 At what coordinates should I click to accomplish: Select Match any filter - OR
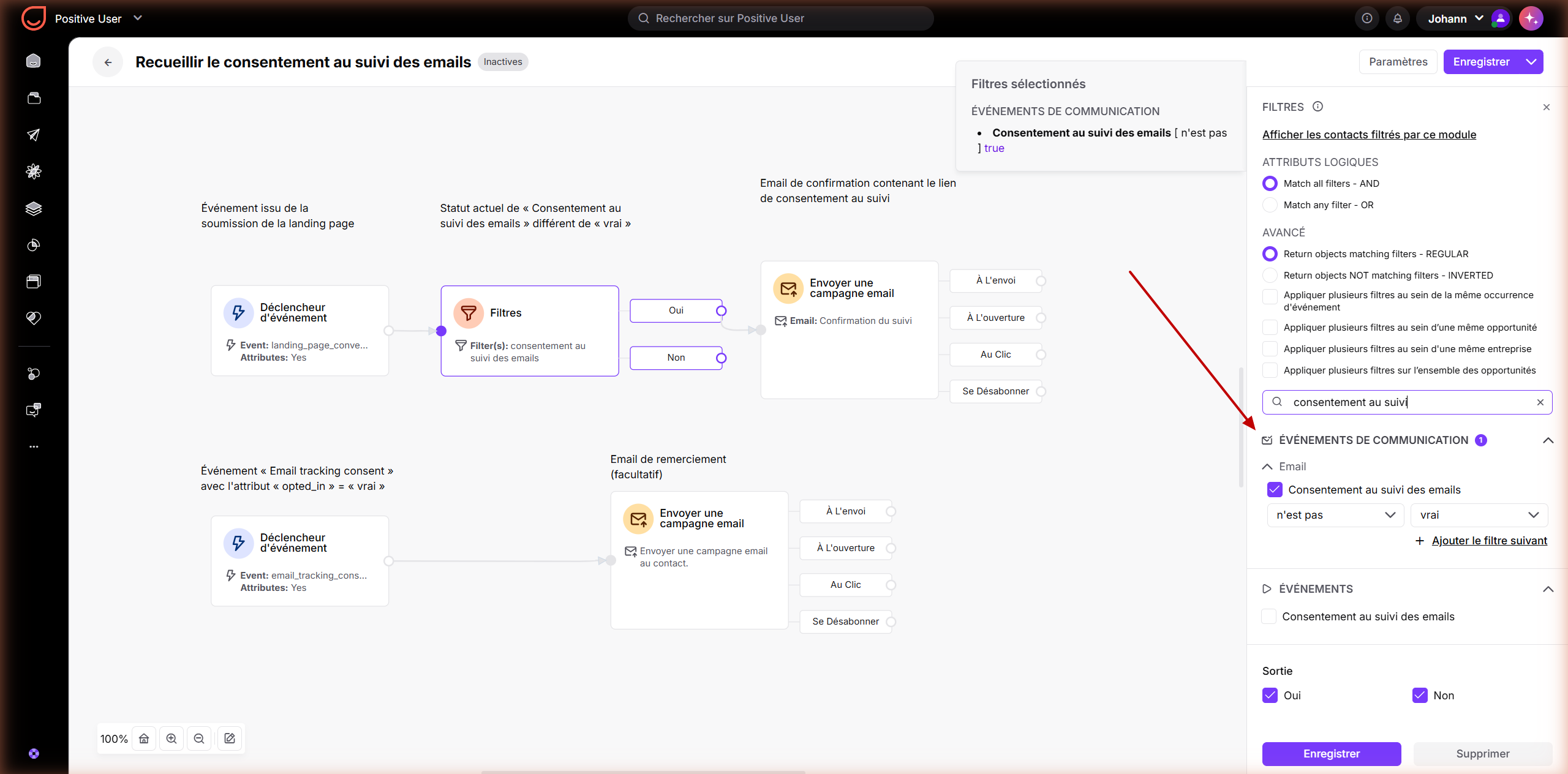(x=1270, y=205)
